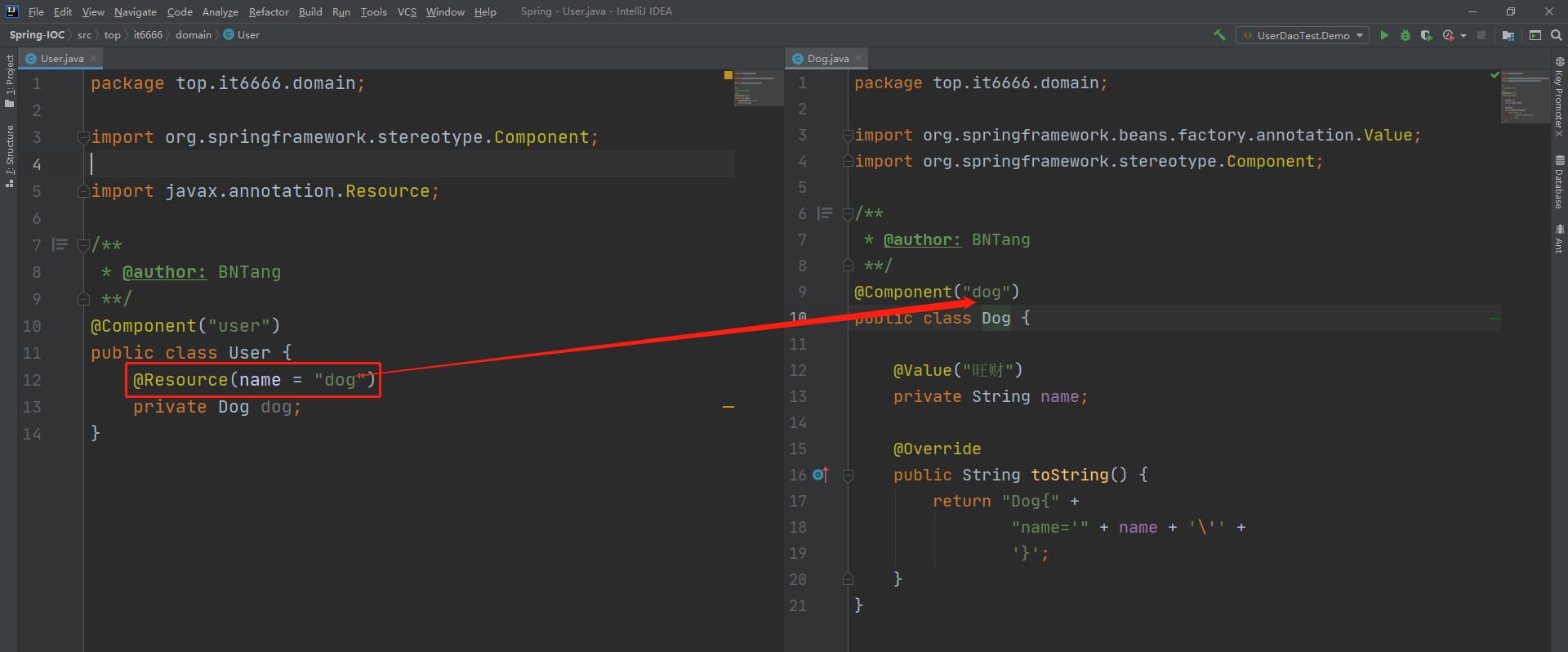Open the Key Promoter X sidebar panel
This screenshot has height=652, width=1568.
coord(1559,96)
